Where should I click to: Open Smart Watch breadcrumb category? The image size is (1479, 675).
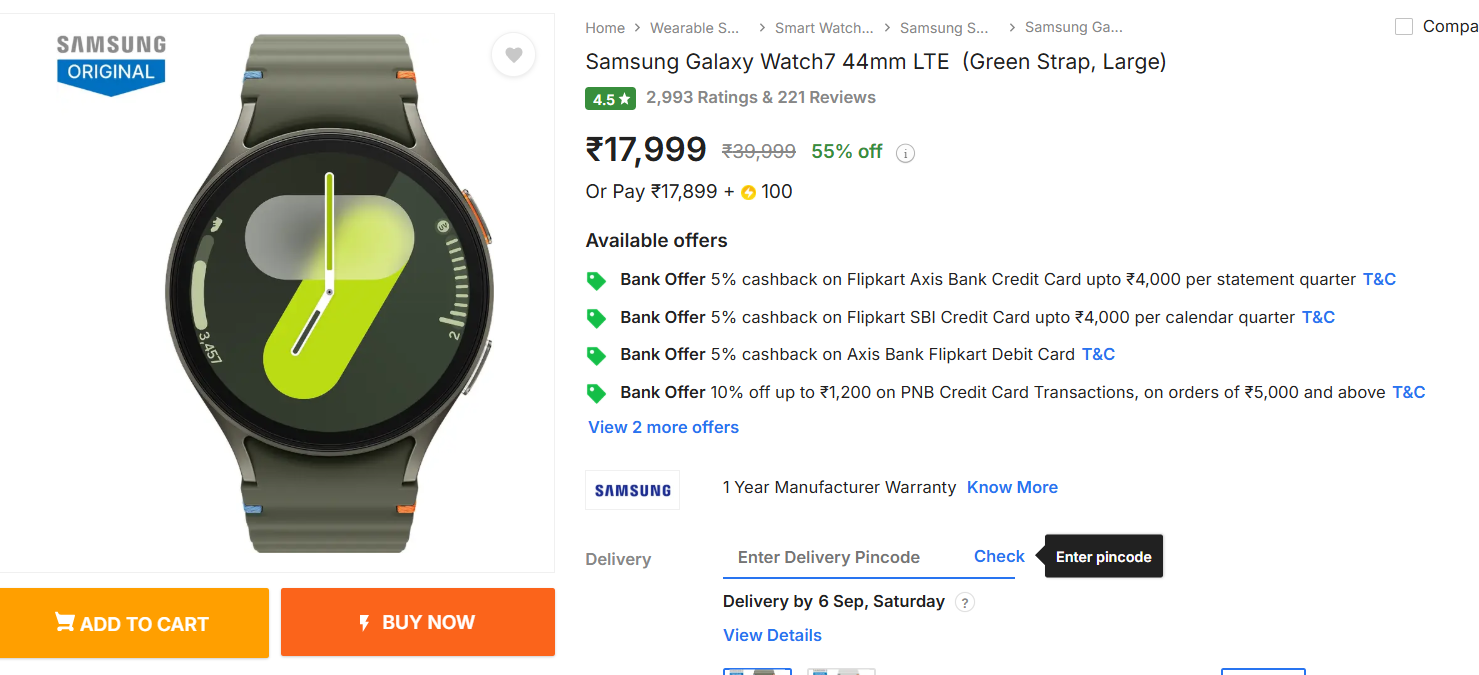click(823, 28)
